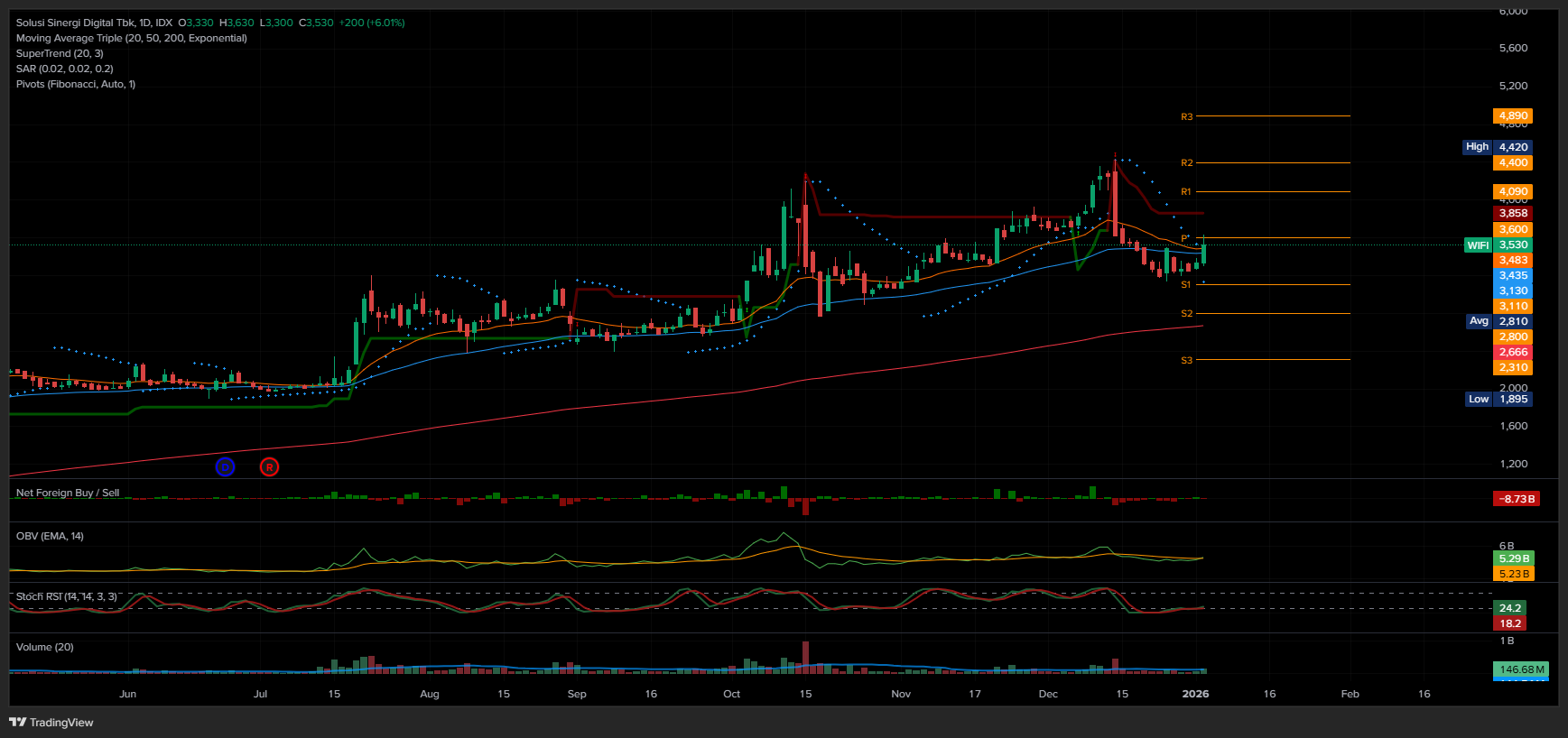Viewport: 1568px width, 738px height.
Task: Click the red -8.73B net foreign value tag
Action: coord(1516,499)
